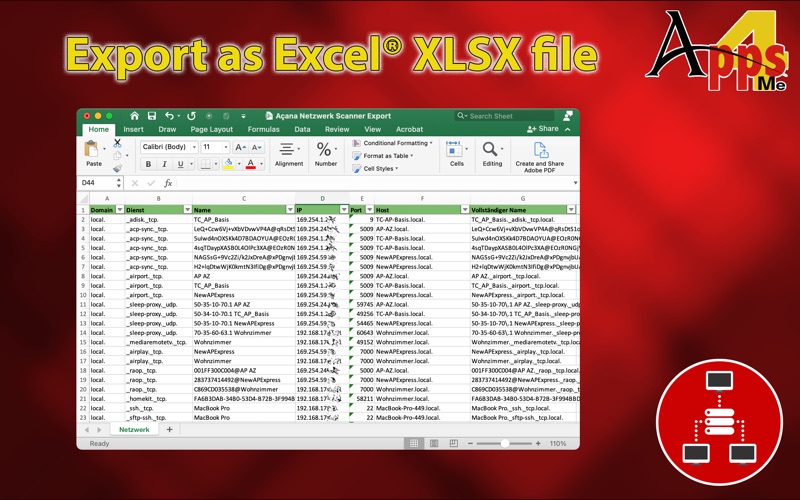The height and width of the screenshot is (500, 800).
Task: Open the Cells group
Action: click(x=457, y=154)
